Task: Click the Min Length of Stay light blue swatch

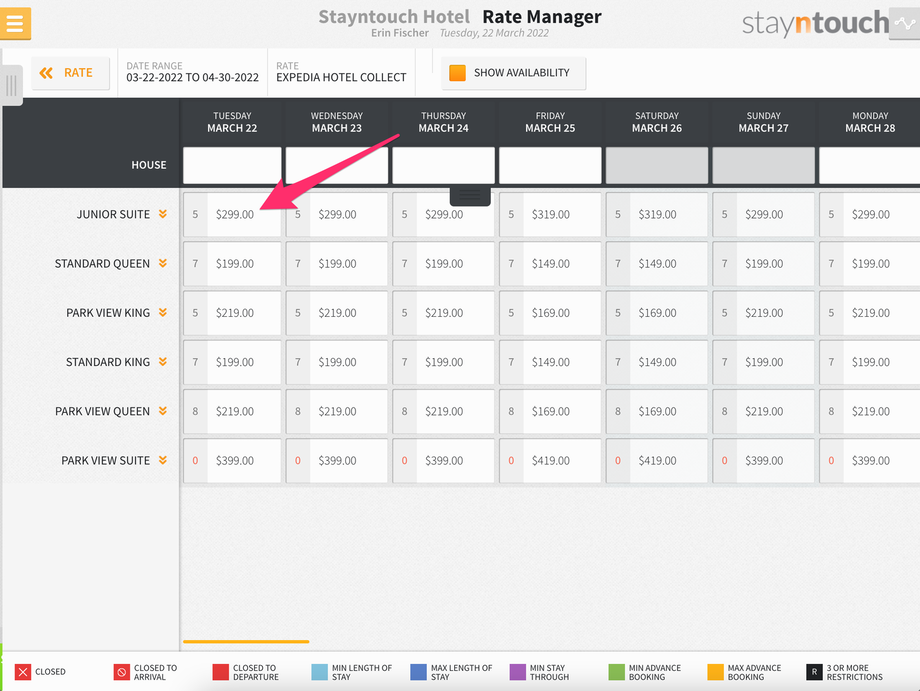Action: coord(320,672)
